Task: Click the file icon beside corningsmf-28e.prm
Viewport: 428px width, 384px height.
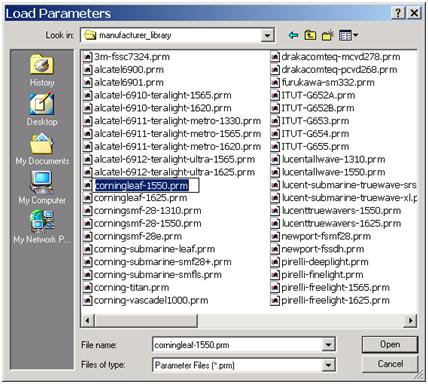Action: point(87,236)
